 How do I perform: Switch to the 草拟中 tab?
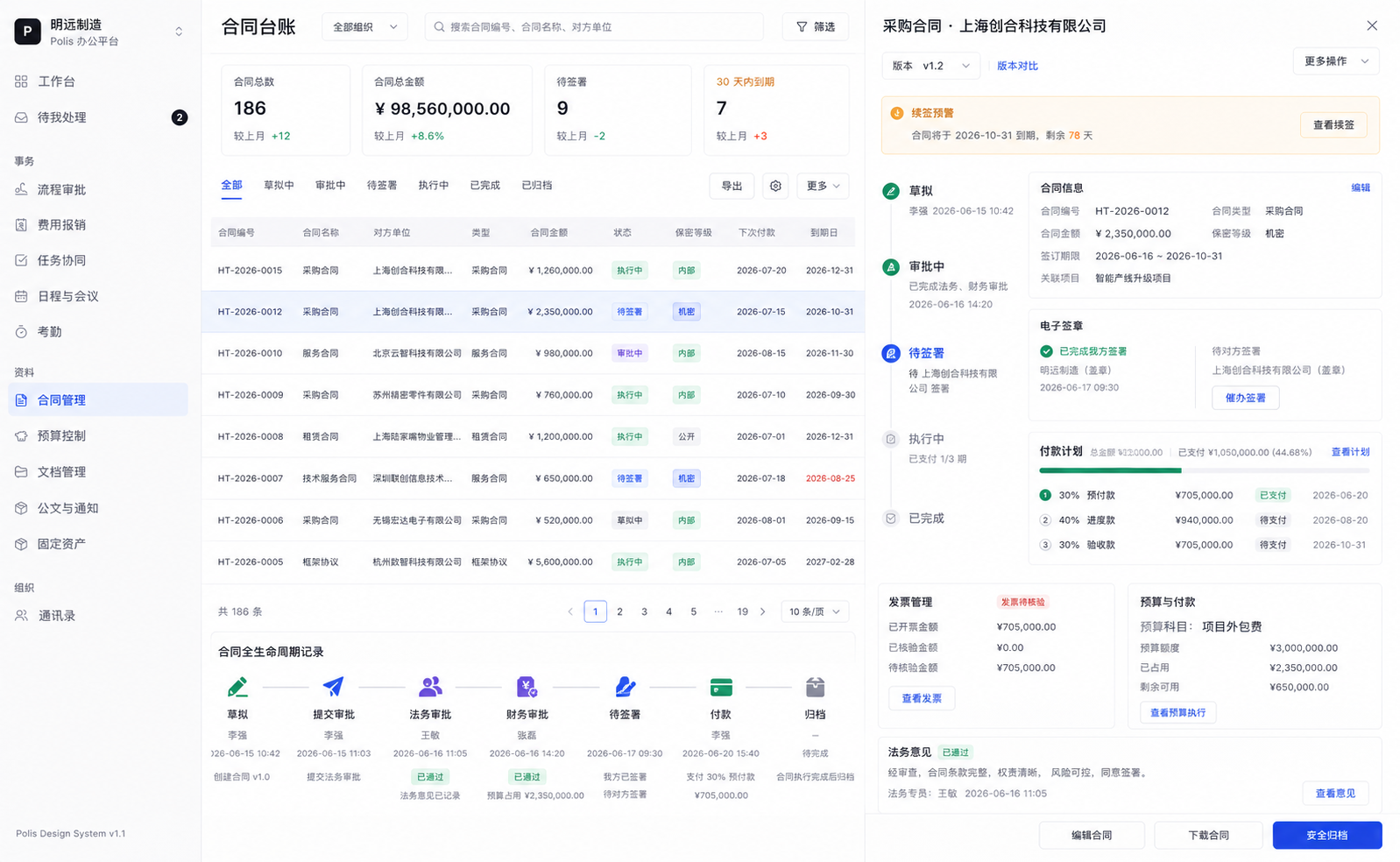point(279,186)
